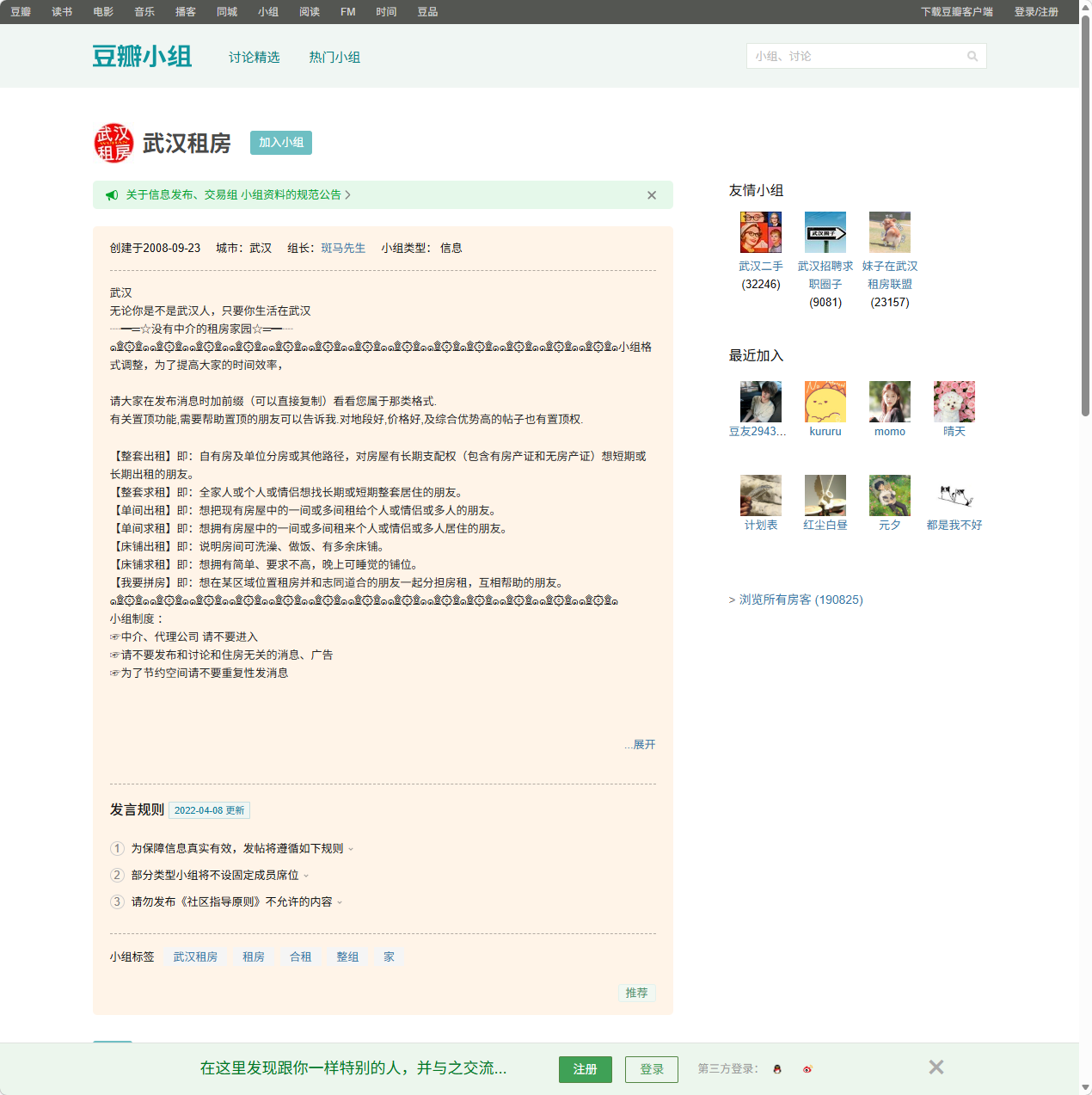Dismiss the announcement banner with its × icon
Screen dimensions: 1092x1095
[651, 195]
